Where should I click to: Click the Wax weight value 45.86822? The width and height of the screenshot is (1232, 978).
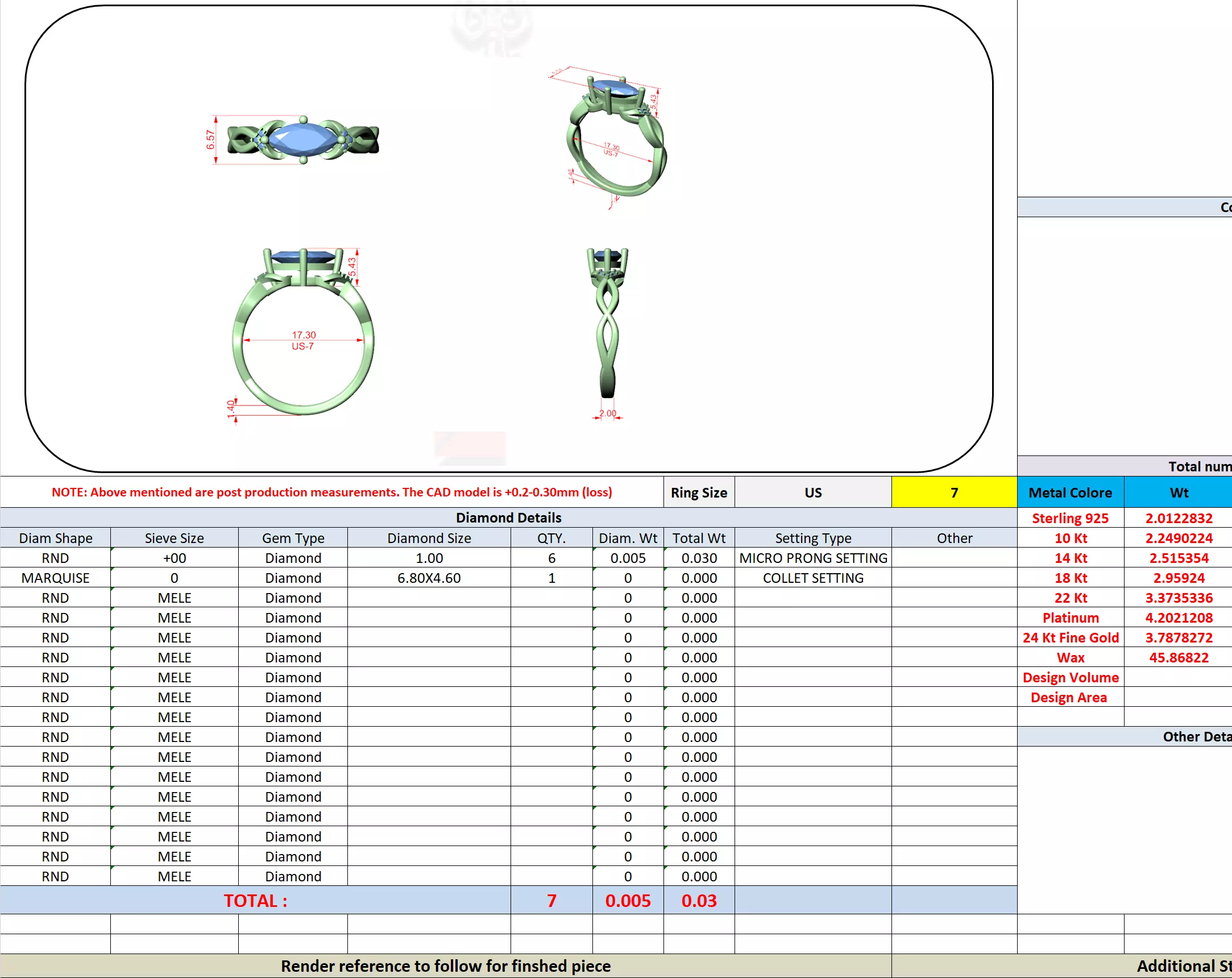click(1179, 657)
